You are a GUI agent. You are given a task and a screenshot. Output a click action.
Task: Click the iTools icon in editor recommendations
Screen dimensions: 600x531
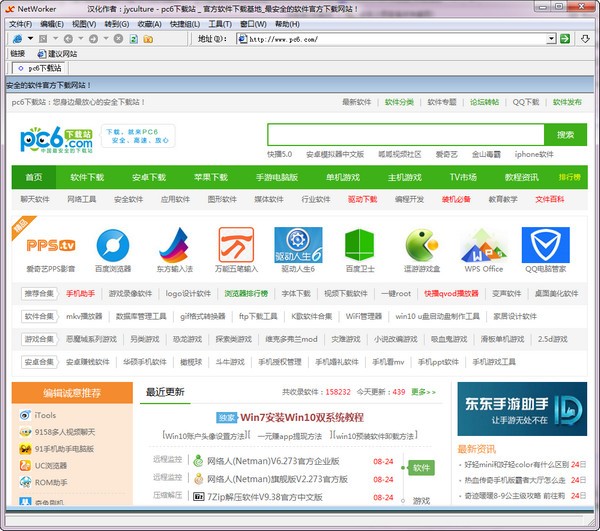[25, 415]
